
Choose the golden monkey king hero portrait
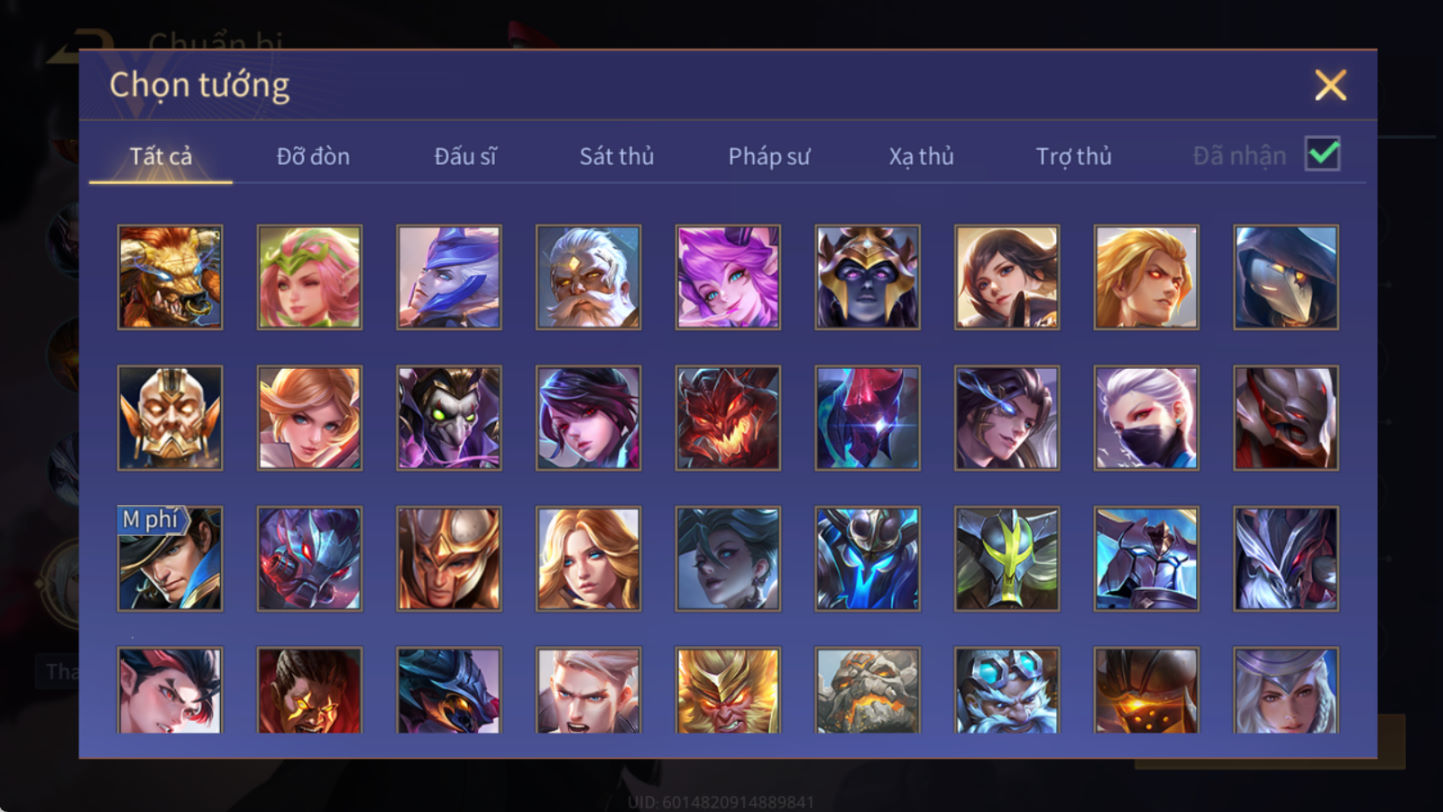(728, 690)
